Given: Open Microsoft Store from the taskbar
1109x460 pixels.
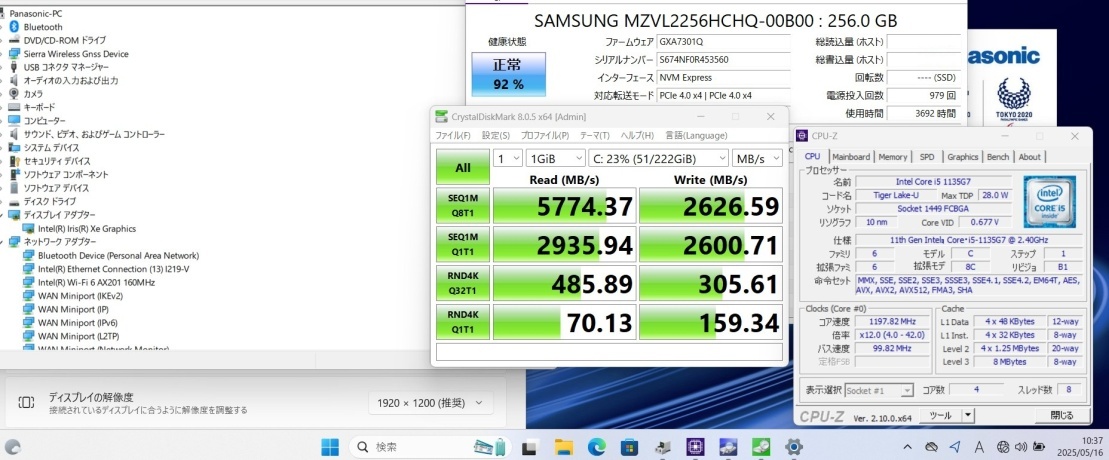Looking at the screenshot, I should 629,447.
